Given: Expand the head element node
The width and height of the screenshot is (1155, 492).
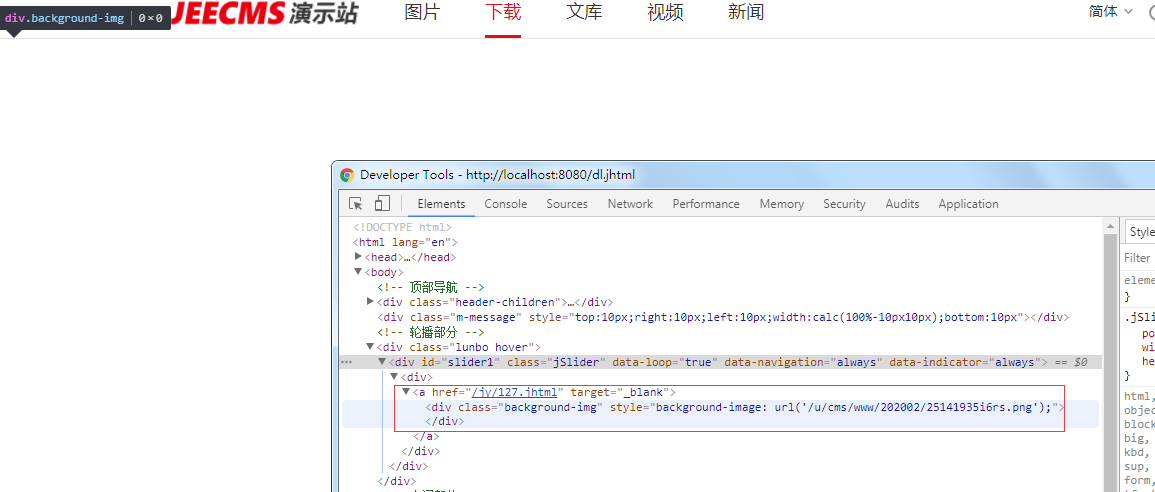Looking at the screenshot, I should pyautogui.click(x=359, y=257).
